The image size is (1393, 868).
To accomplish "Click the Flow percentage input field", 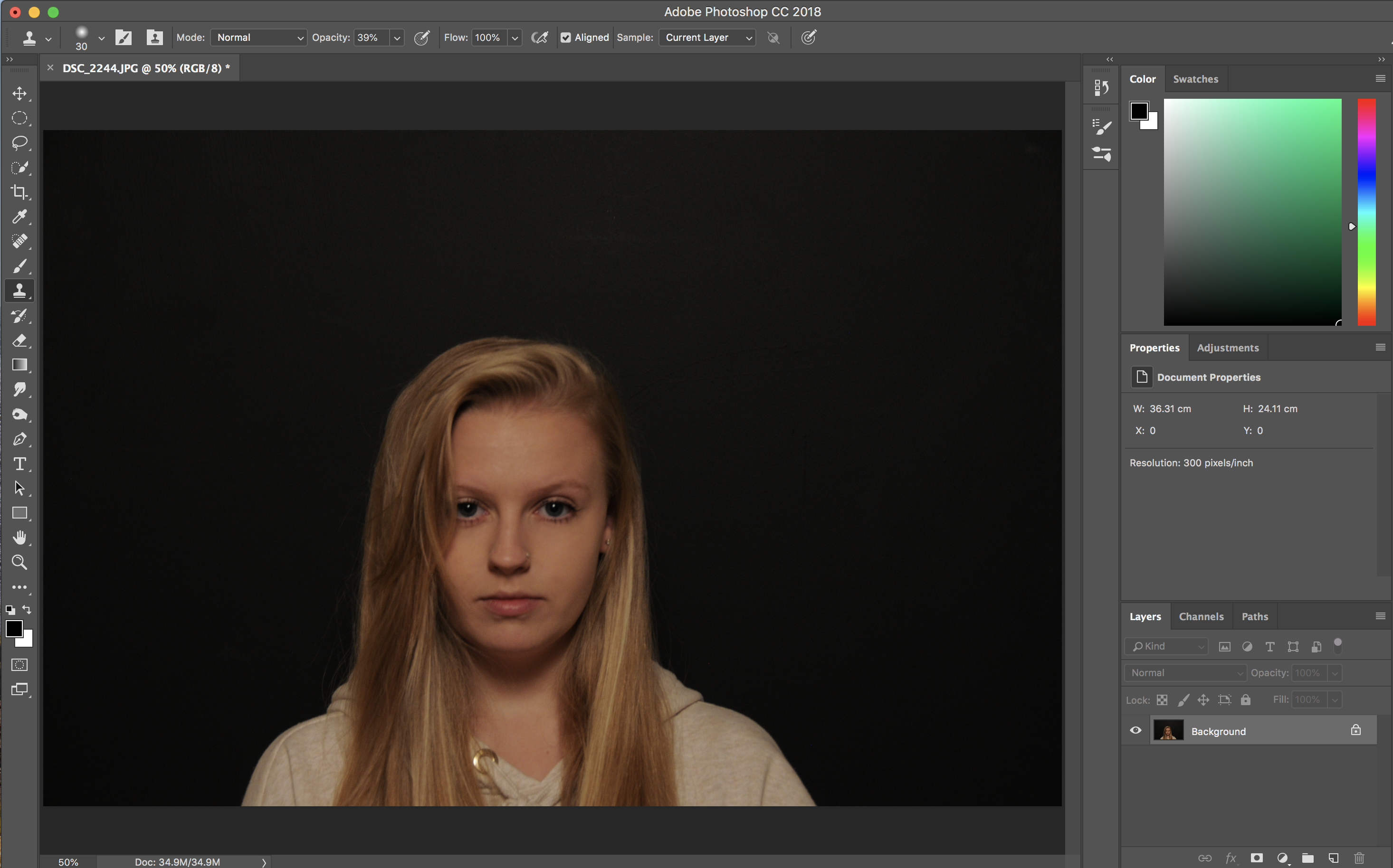I will pyautogui.click(x=488, y=38).
